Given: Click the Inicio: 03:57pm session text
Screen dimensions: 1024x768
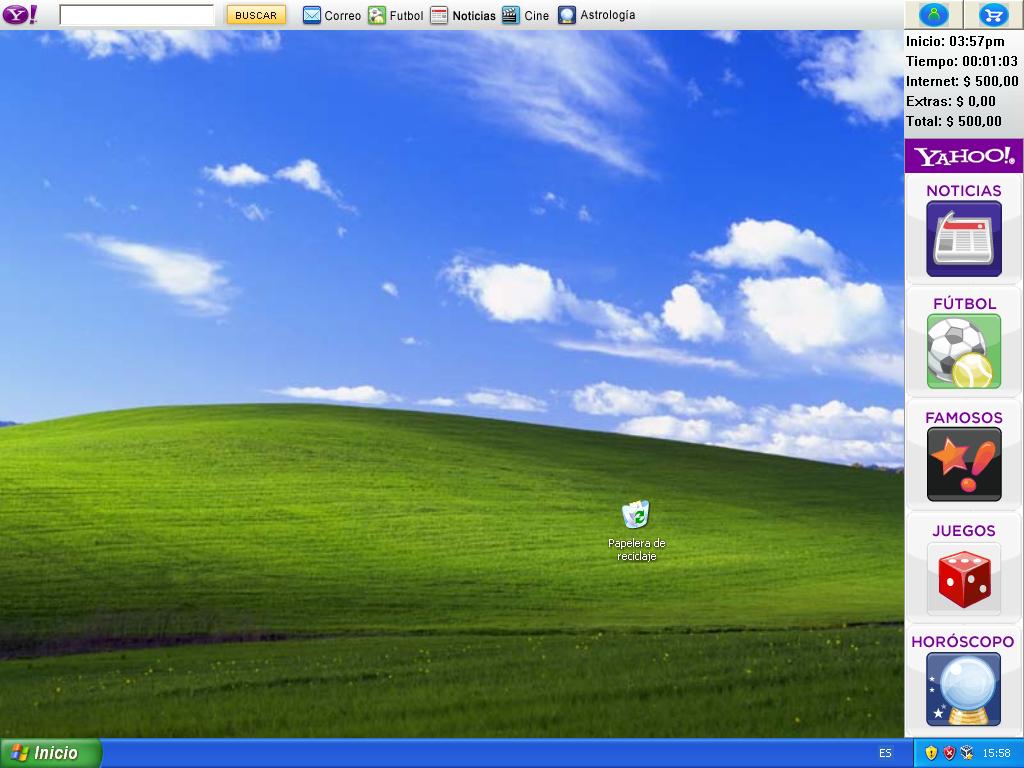Looking at the screenshot, I should (955, 41).
